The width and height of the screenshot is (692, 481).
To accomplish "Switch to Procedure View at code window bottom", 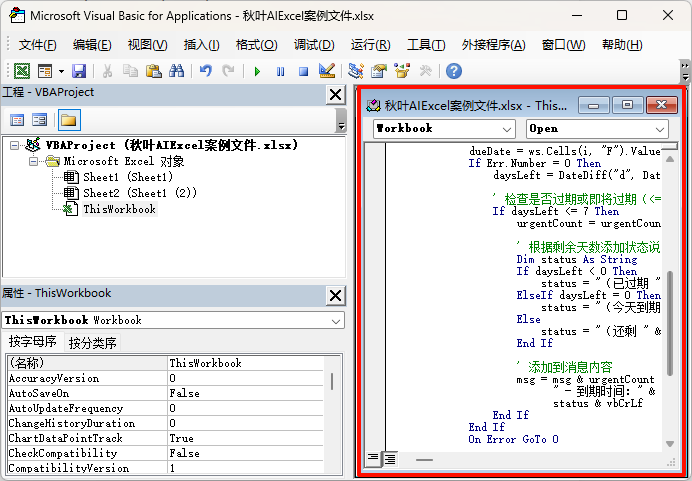I will click(x=373, y=458).
